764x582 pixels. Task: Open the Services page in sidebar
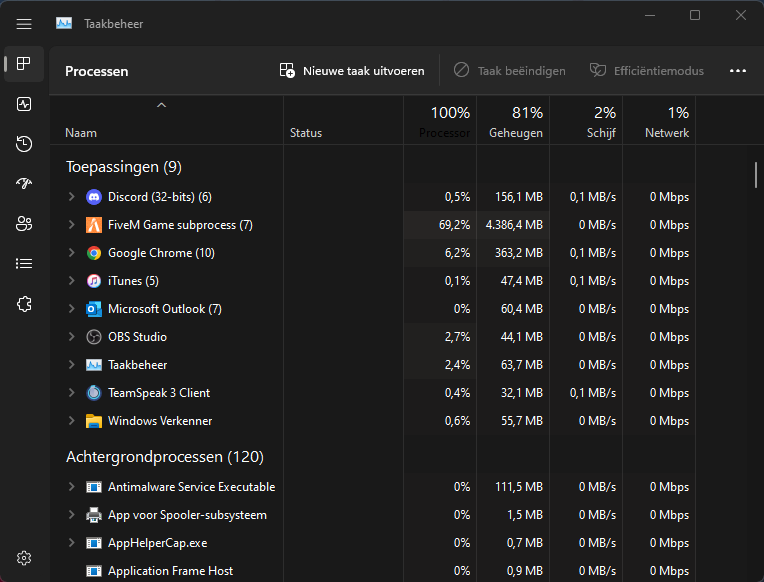click(x=24, y=304)
